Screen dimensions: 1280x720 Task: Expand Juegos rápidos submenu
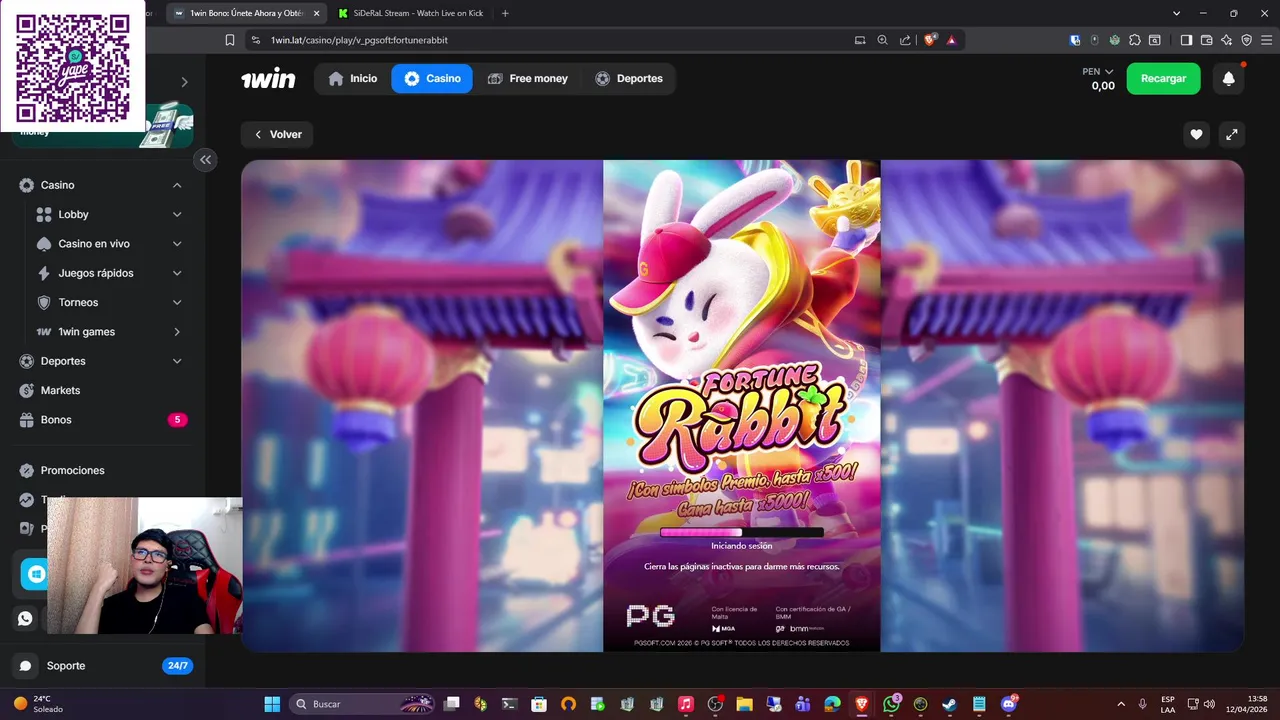[x=177, y=273]
